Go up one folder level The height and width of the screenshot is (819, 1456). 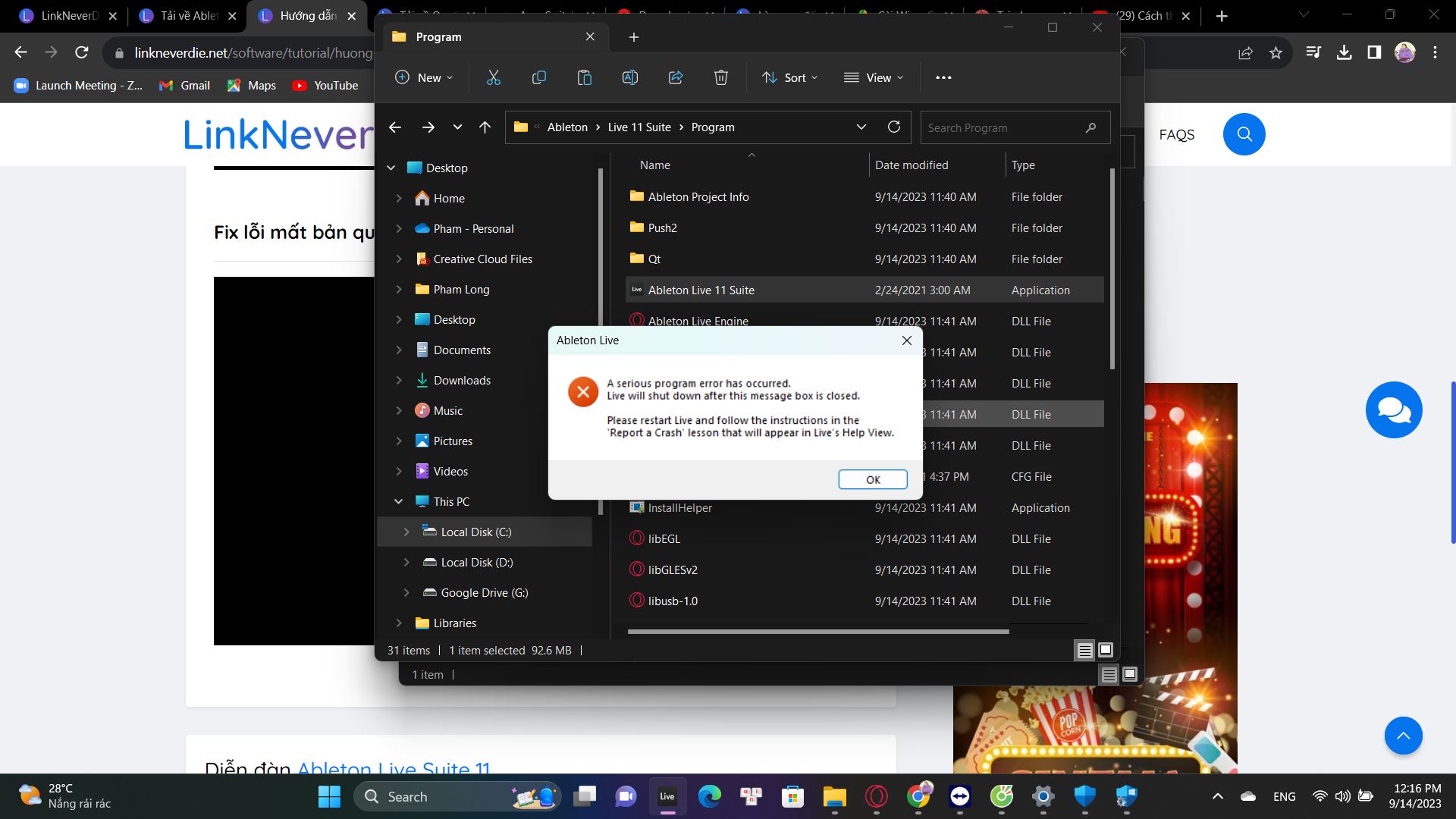click(x=485, y=127)
